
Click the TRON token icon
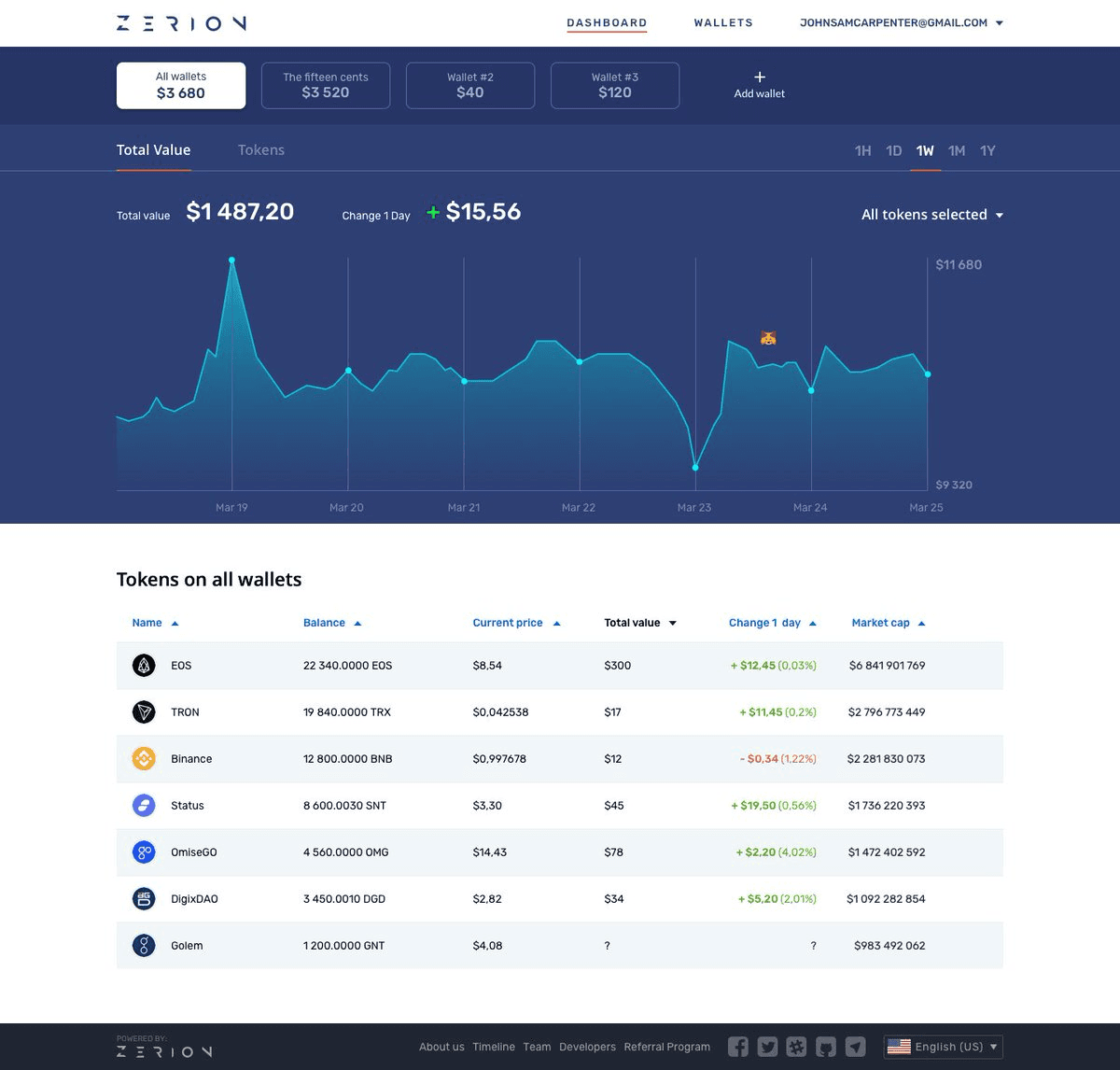[x=144, y=712]
